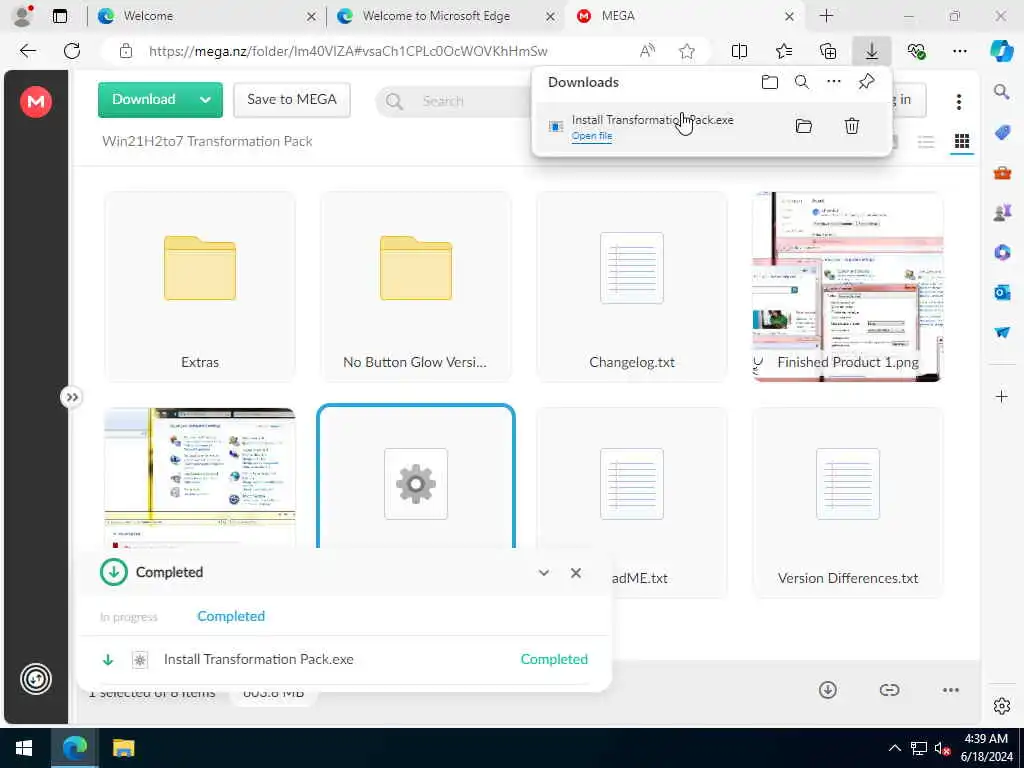Add page to favorites star
This screenshot has height=768, width=1024.
pos(686,51)
